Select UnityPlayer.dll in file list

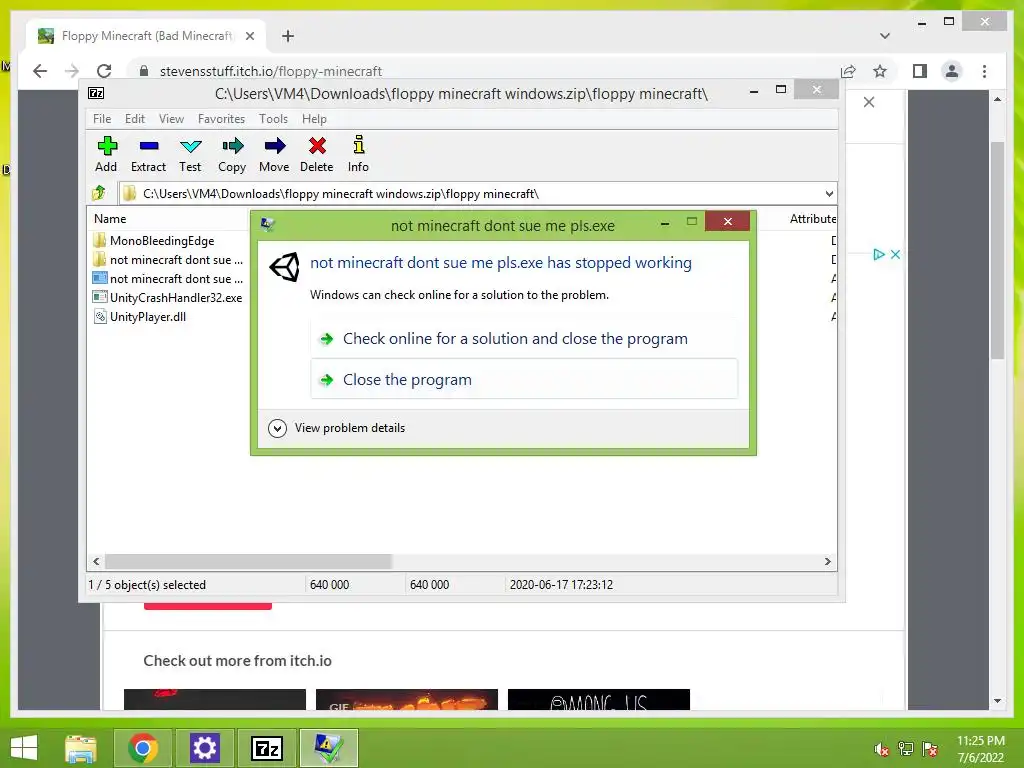coord(140,317)
